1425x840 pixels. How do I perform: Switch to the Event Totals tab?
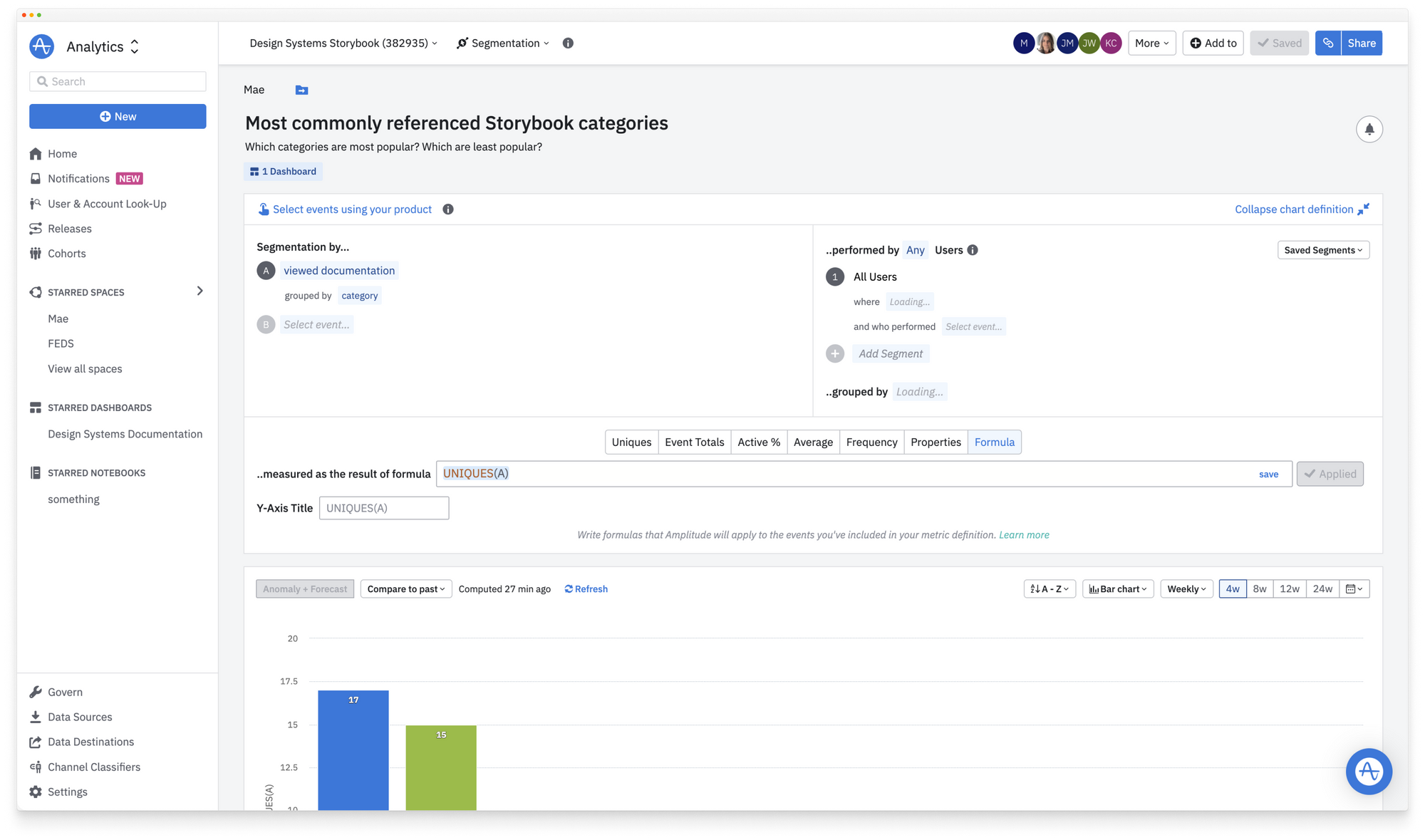pyautogui.click(x=694, y=442)
